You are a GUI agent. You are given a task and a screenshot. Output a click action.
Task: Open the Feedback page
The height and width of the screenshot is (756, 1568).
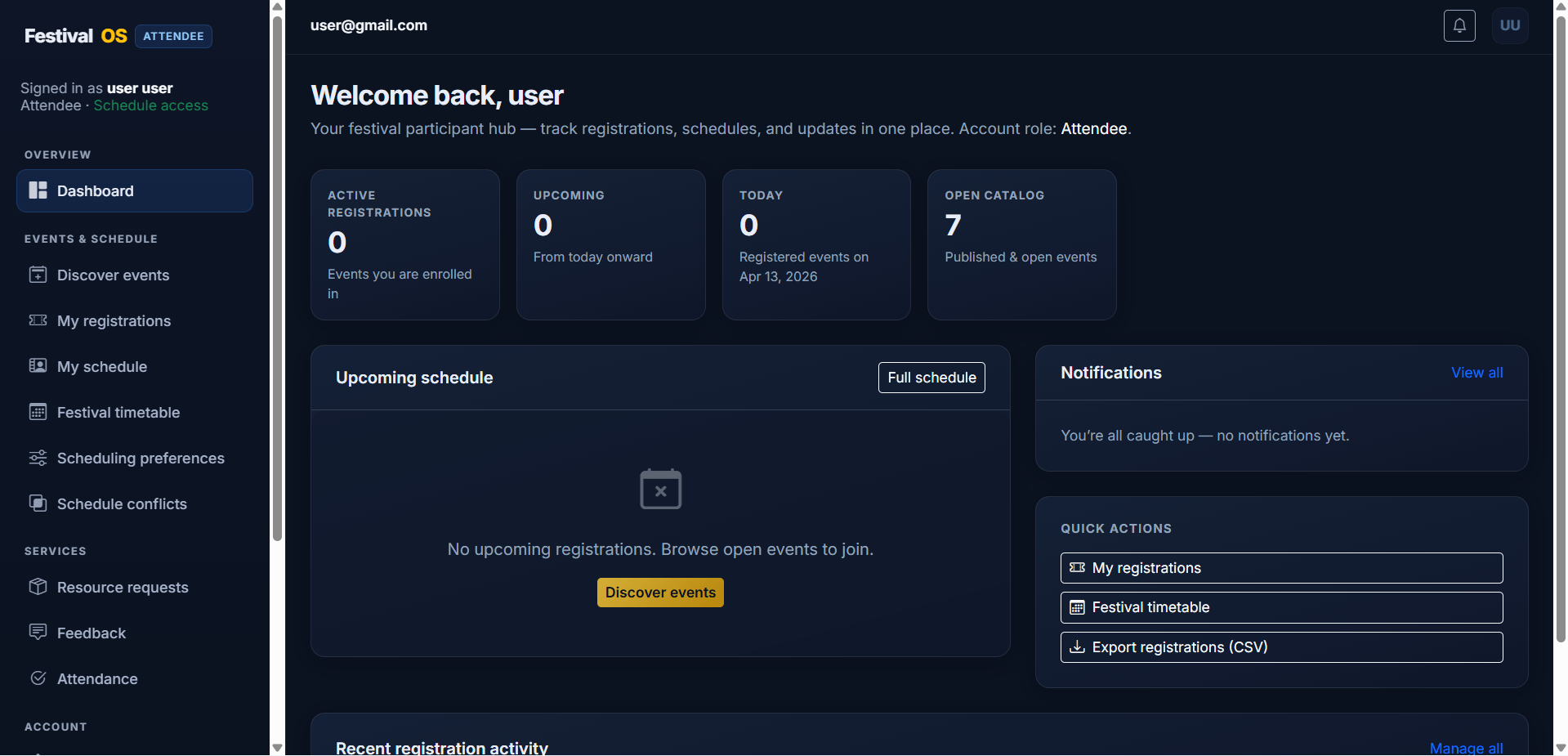coord(135,633)
